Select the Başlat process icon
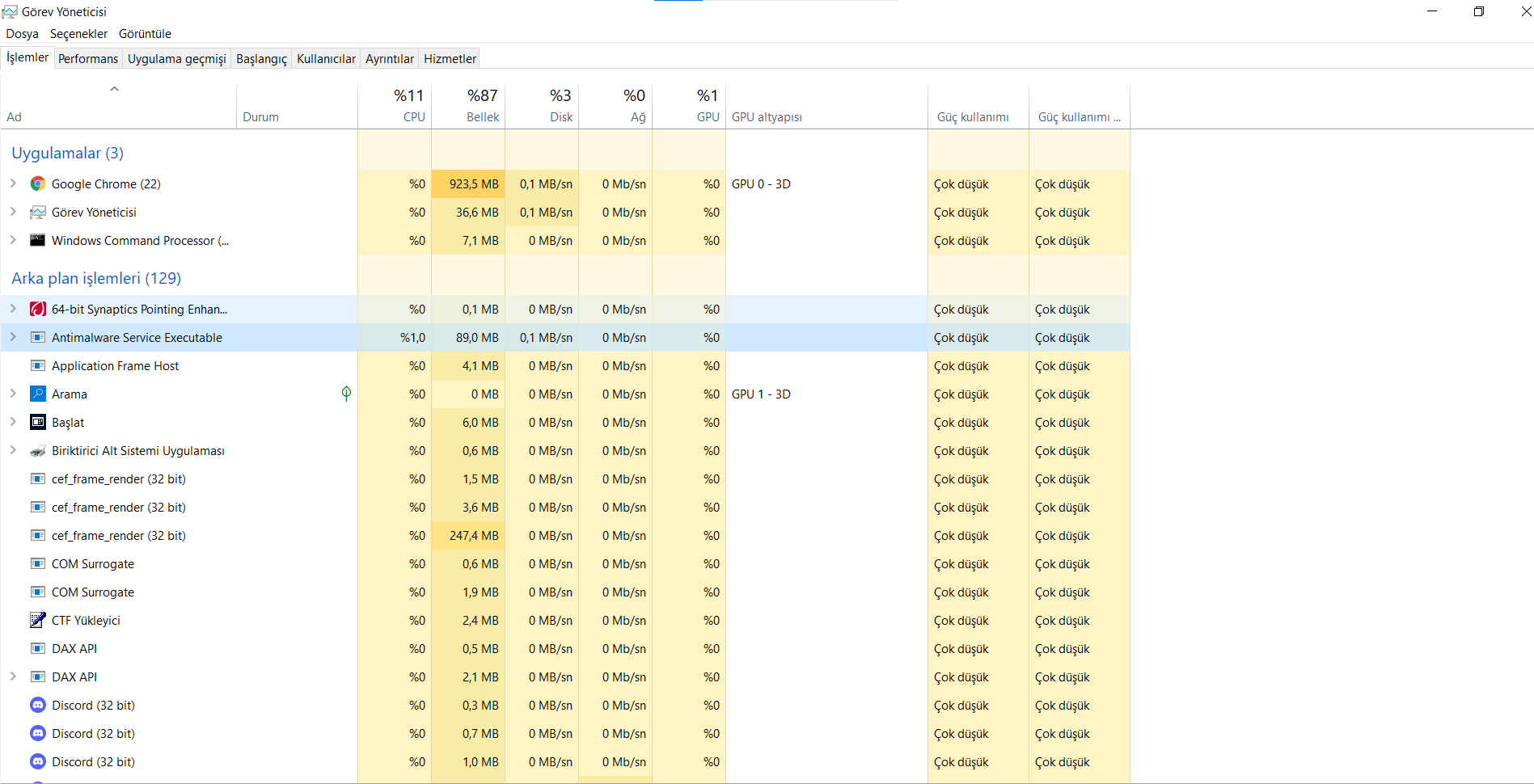The height and width of the screenshot is (784, 1534). pyautogui.click(x=37, y=423)
